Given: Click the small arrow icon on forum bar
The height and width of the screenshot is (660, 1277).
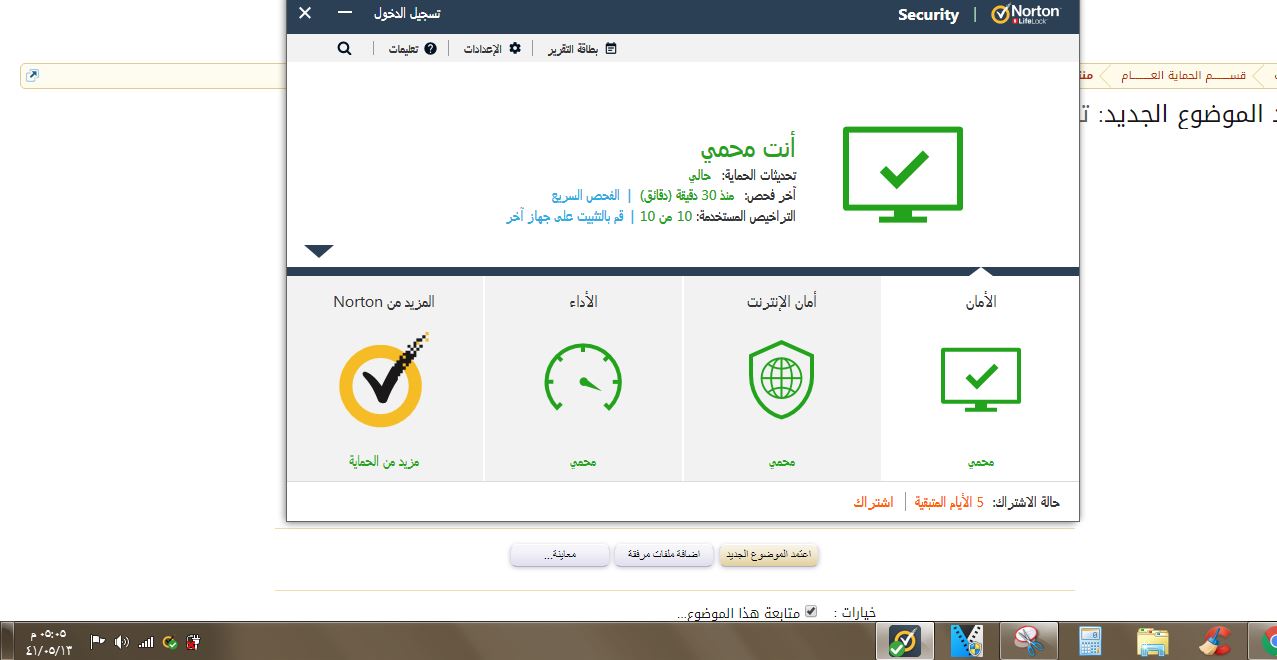Looking at the screenshot, I should [32, 76].
